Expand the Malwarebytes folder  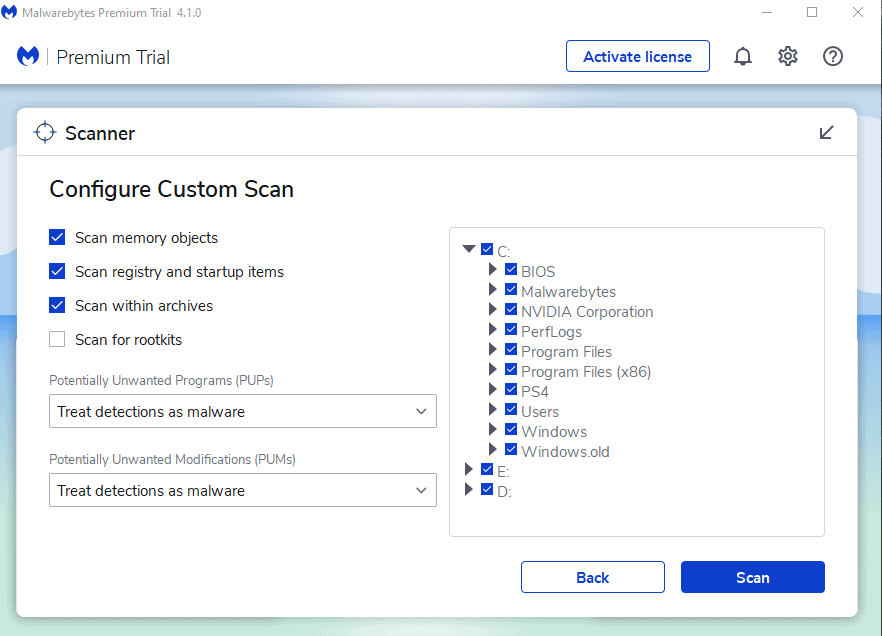pyautogui.click(x=492, y=290)
